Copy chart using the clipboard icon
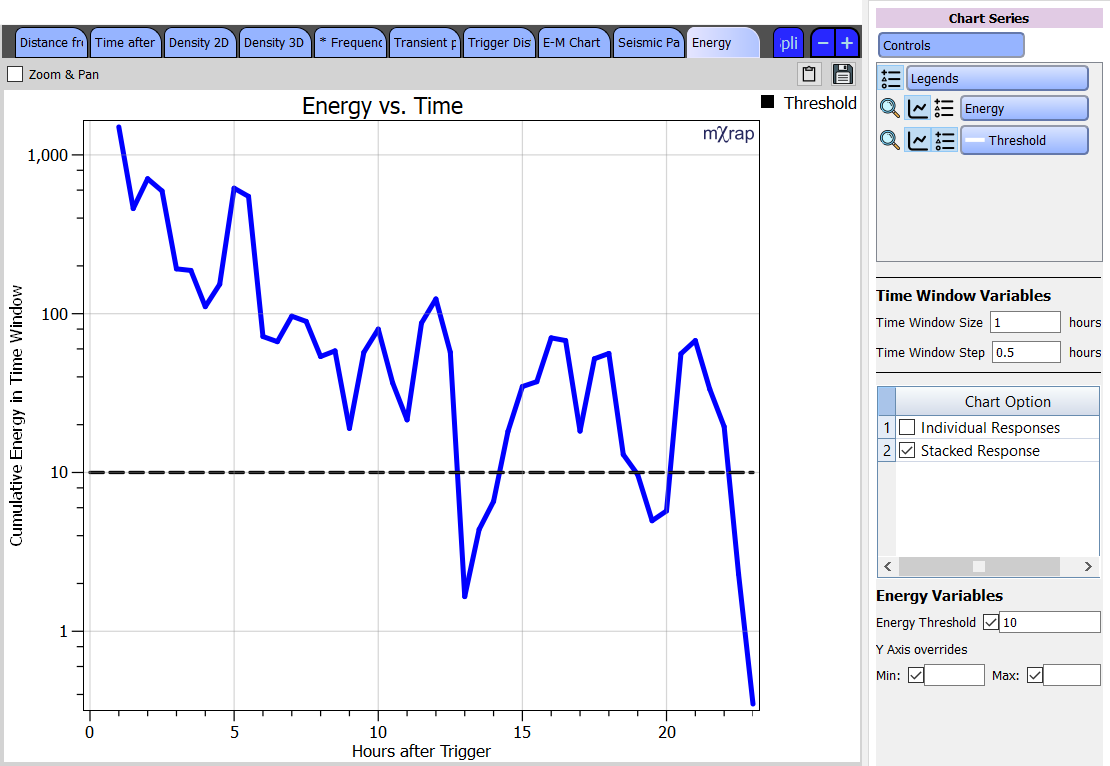This screenshot has height=766, width=1110. pyautogui.click(x=809, y=74)
